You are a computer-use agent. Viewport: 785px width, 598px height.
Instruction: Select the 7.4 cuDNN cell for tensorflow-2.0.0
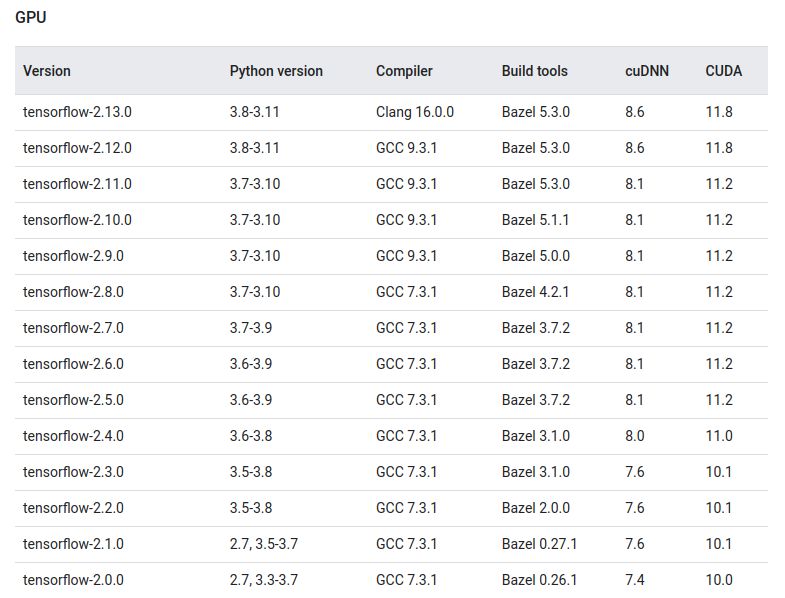coord(634,580)
